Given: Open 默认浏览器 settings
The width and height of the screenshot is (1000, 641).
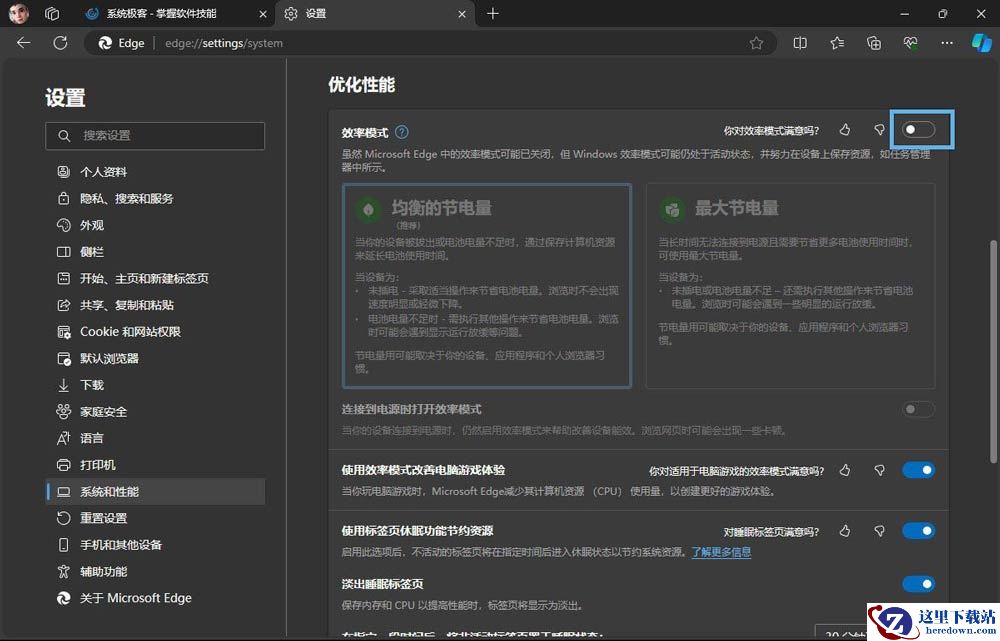Looking at the screenshot, I should pos(155,358).
